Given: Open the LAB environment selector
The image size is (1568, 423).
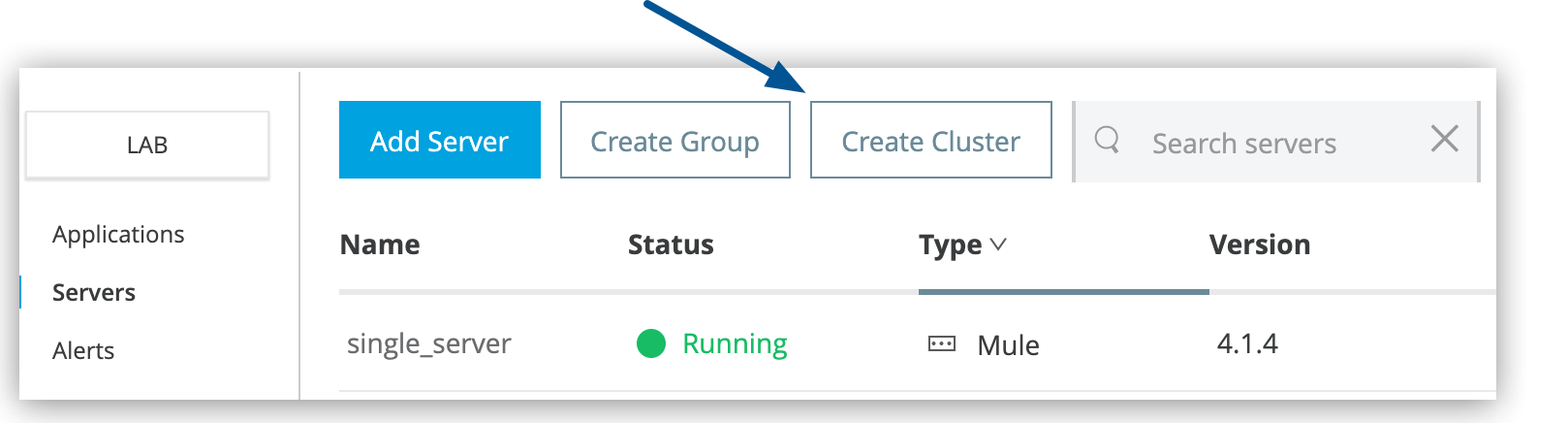Looking at the screenshot, I should click(147, 145).
